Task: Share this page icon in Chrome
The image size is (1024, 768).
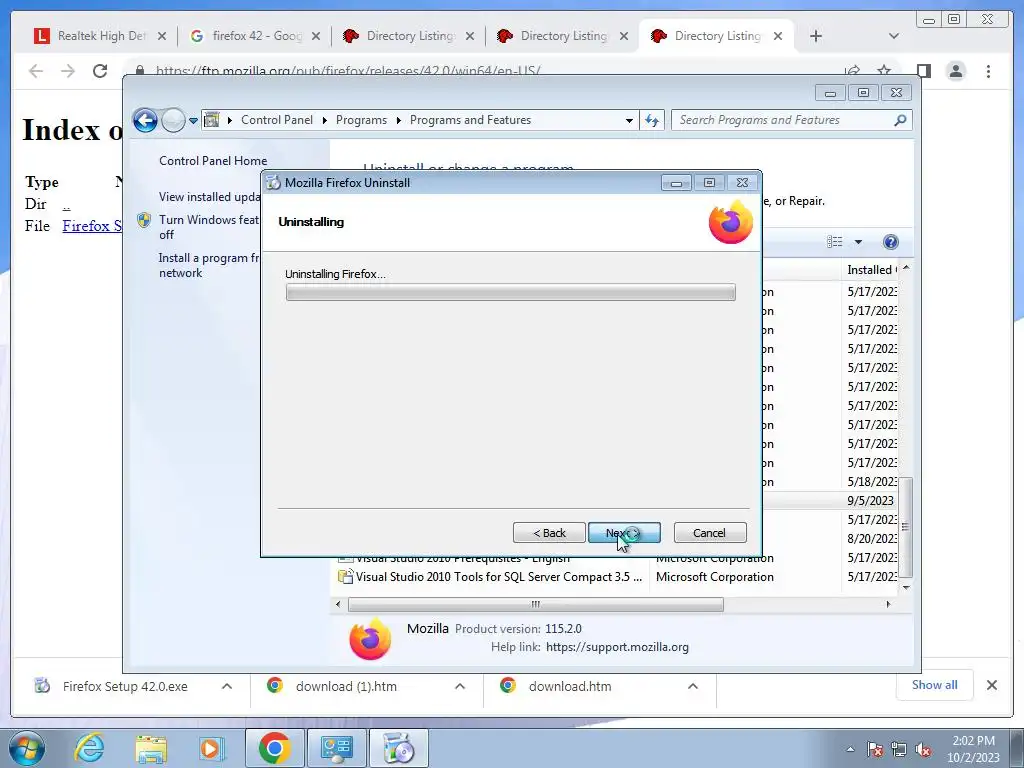Action: point(852,70)
